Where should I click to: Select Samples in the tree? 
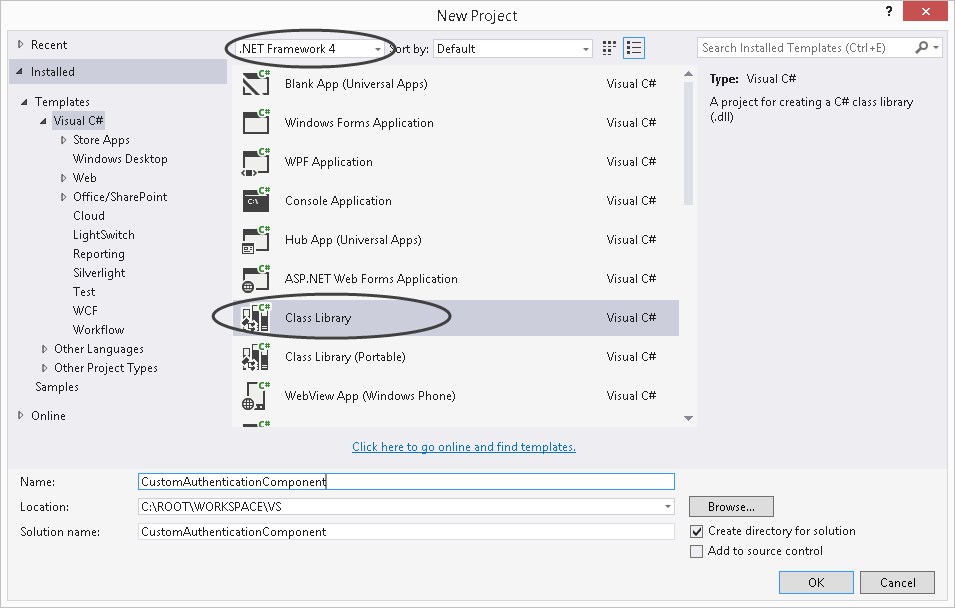coord(57,387)
